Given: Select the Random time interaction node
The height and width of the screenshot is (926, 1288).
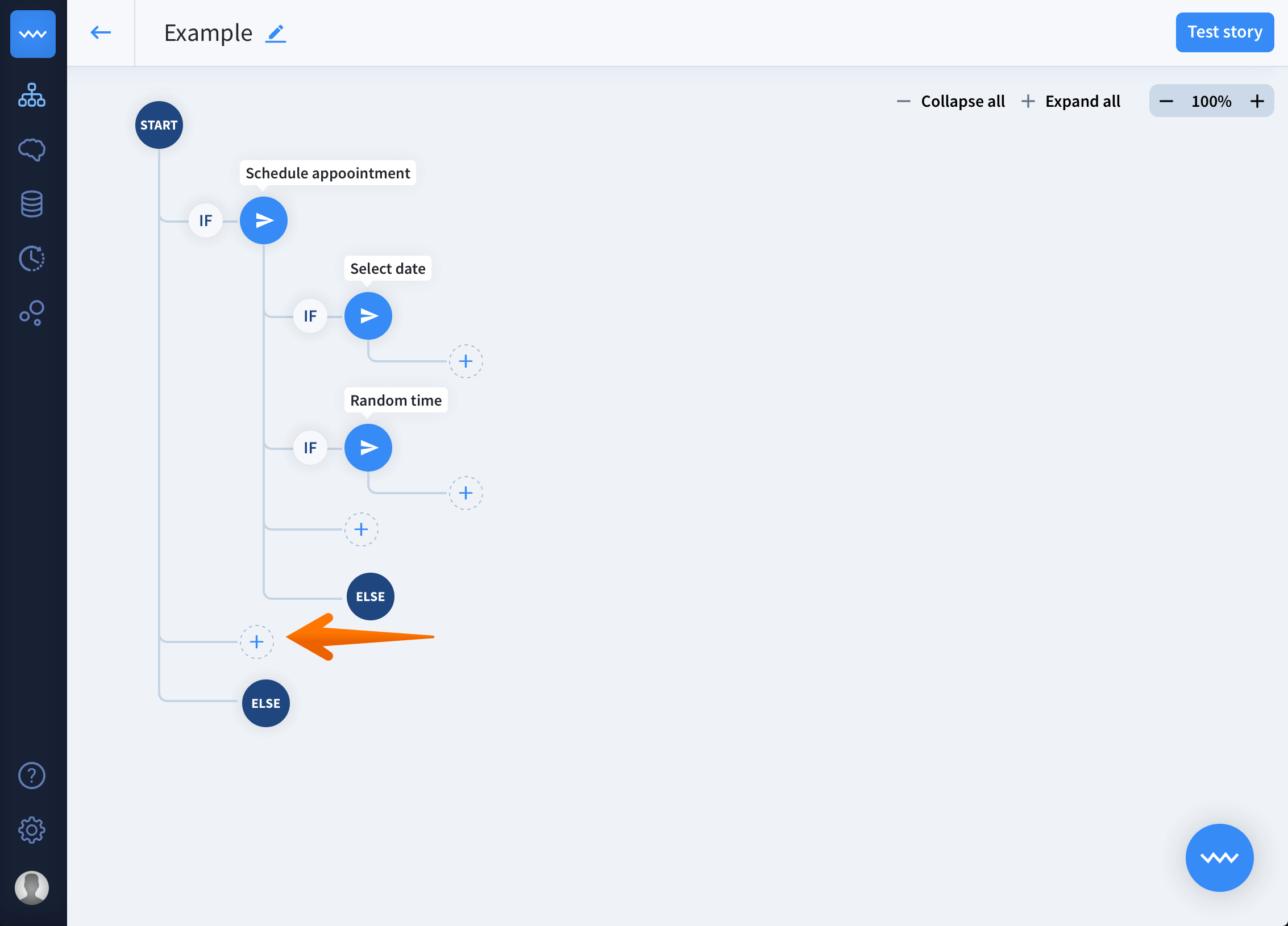Looking at the screenshot, I should [x=368, y=448].
